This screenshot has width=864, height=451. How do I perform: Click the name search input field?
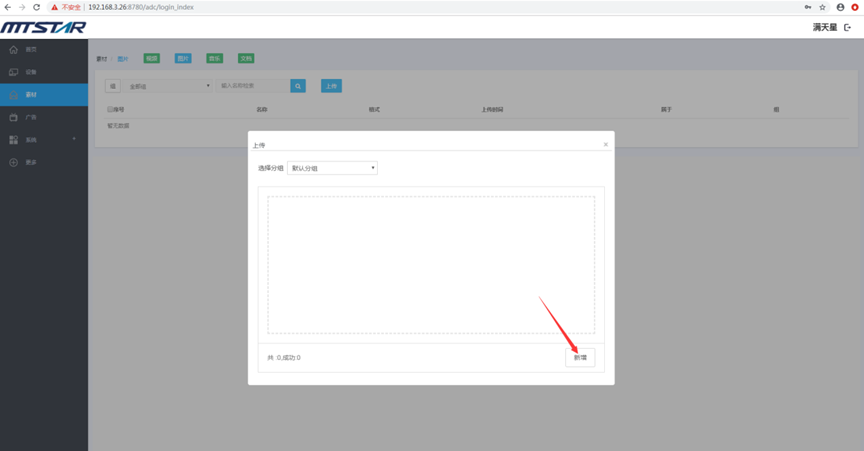point(253,86)
